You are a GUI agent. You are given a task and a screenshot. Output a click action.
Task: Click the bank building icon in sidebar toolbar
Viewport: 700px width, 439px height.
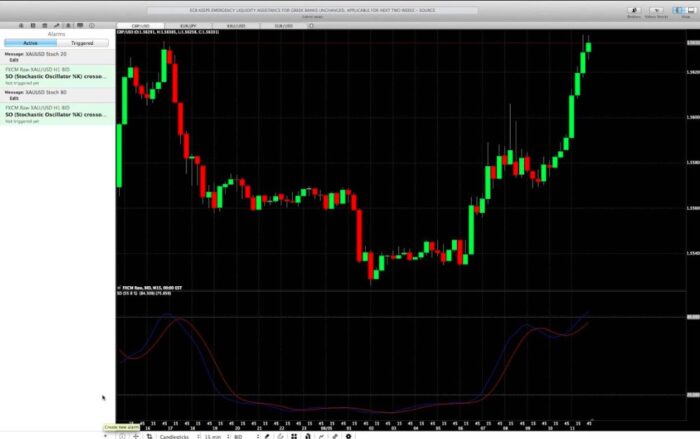tap(44, 25)
